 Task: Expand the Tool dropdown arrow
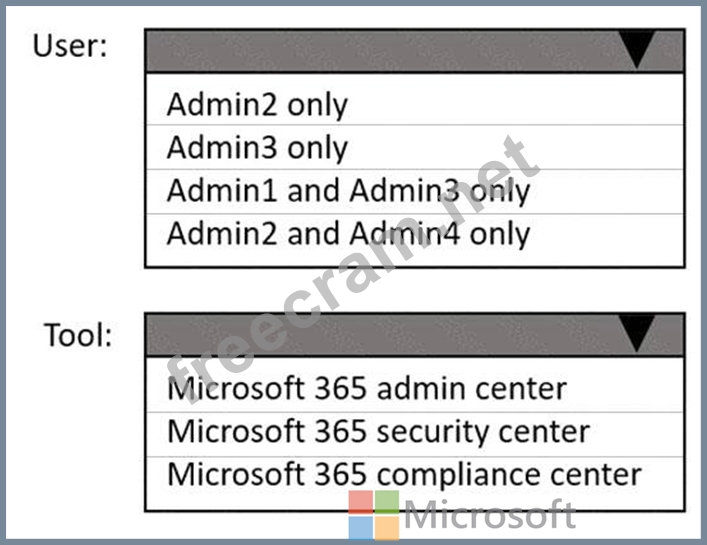click(636, 334)
